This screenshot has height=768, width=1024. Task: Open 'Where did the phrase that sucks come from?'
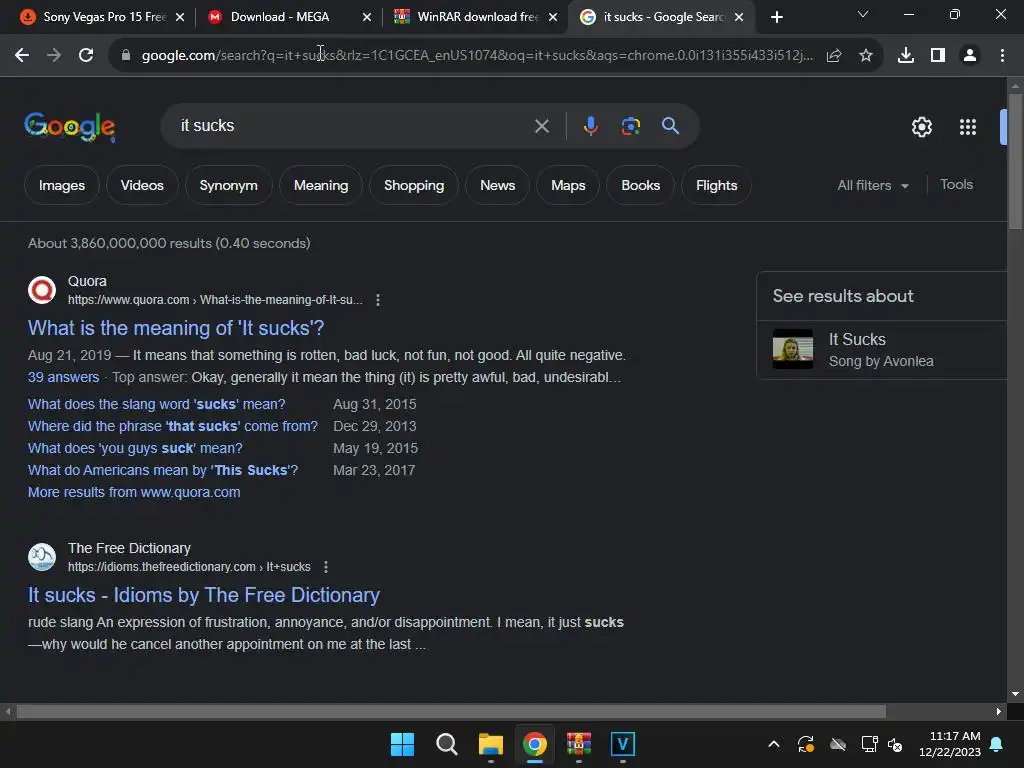click(172, 426)
